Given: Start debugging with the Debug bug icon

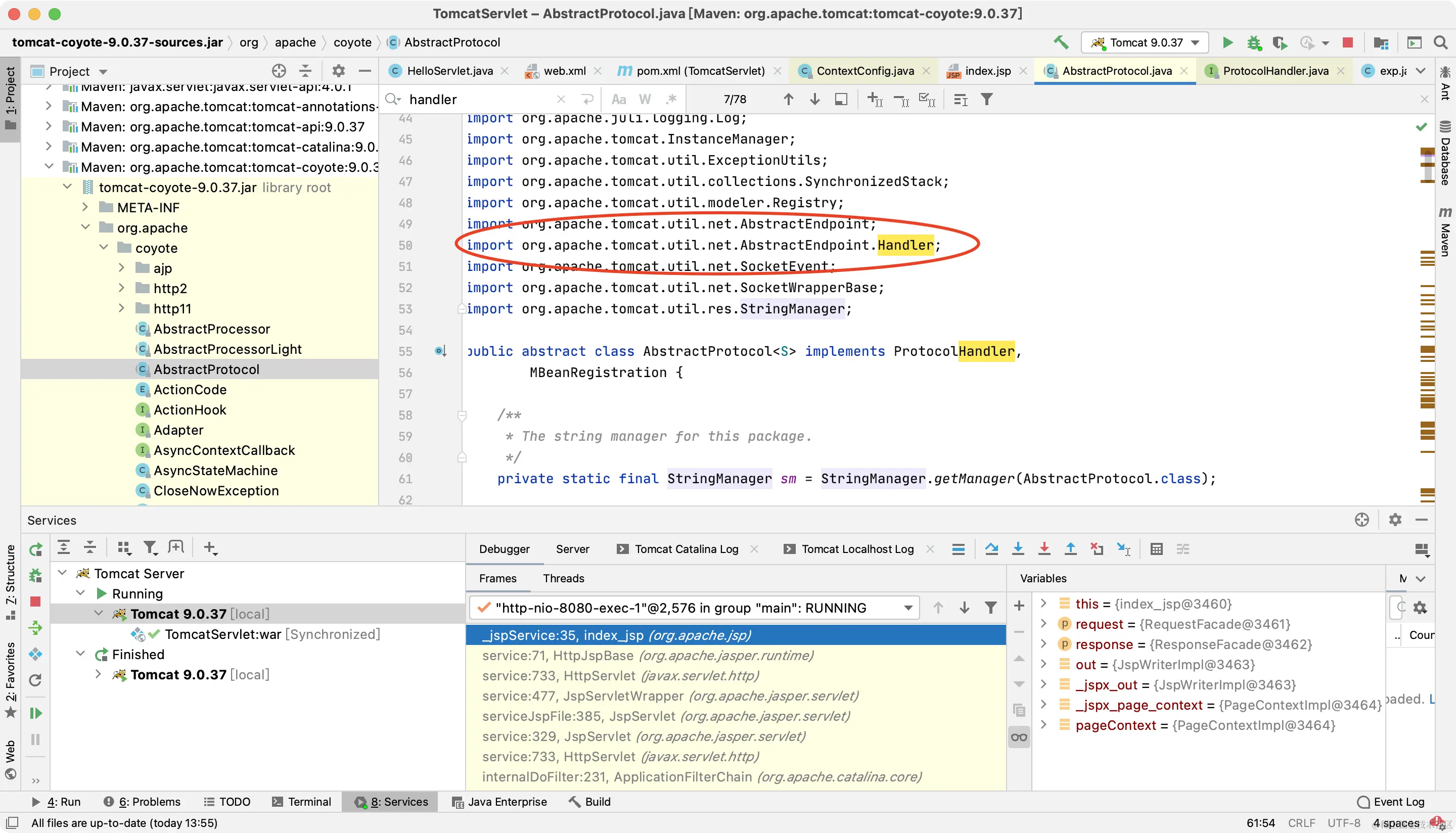Looking at the screenshot, I should 1253,42.
